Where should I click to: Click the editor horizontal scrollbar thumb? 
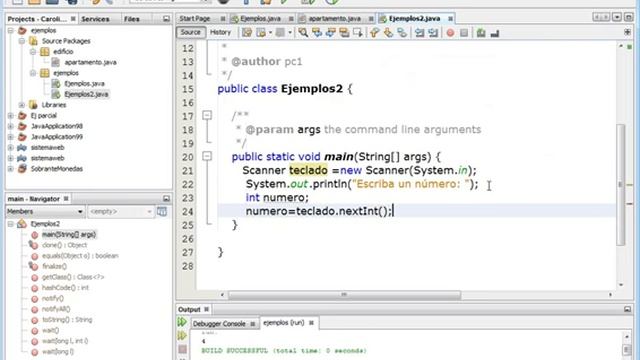point(344,294)
